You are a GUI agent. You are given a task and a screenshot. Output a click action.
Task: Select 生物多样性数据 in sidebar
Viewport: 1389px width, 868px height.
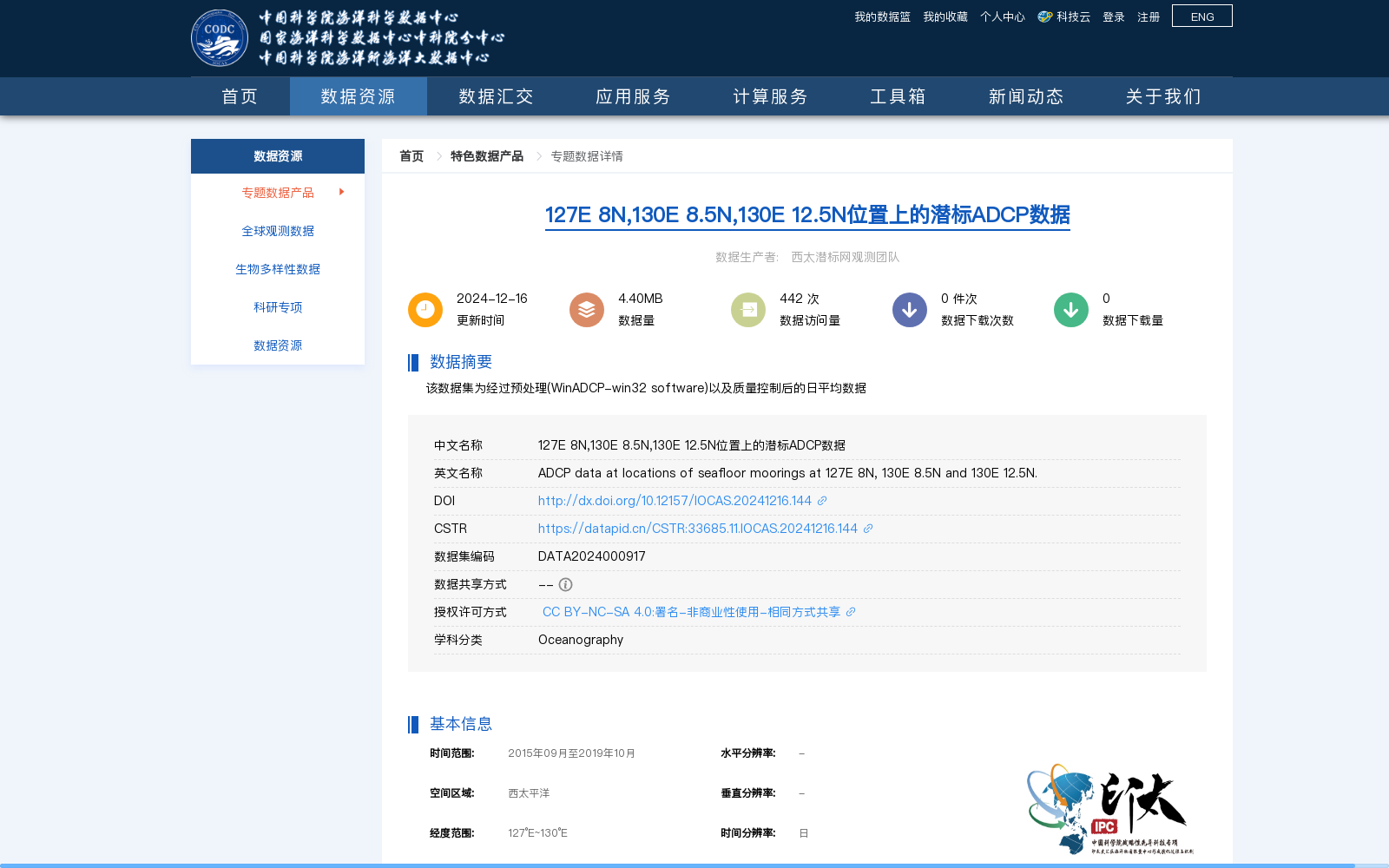(x=278, y=269)
